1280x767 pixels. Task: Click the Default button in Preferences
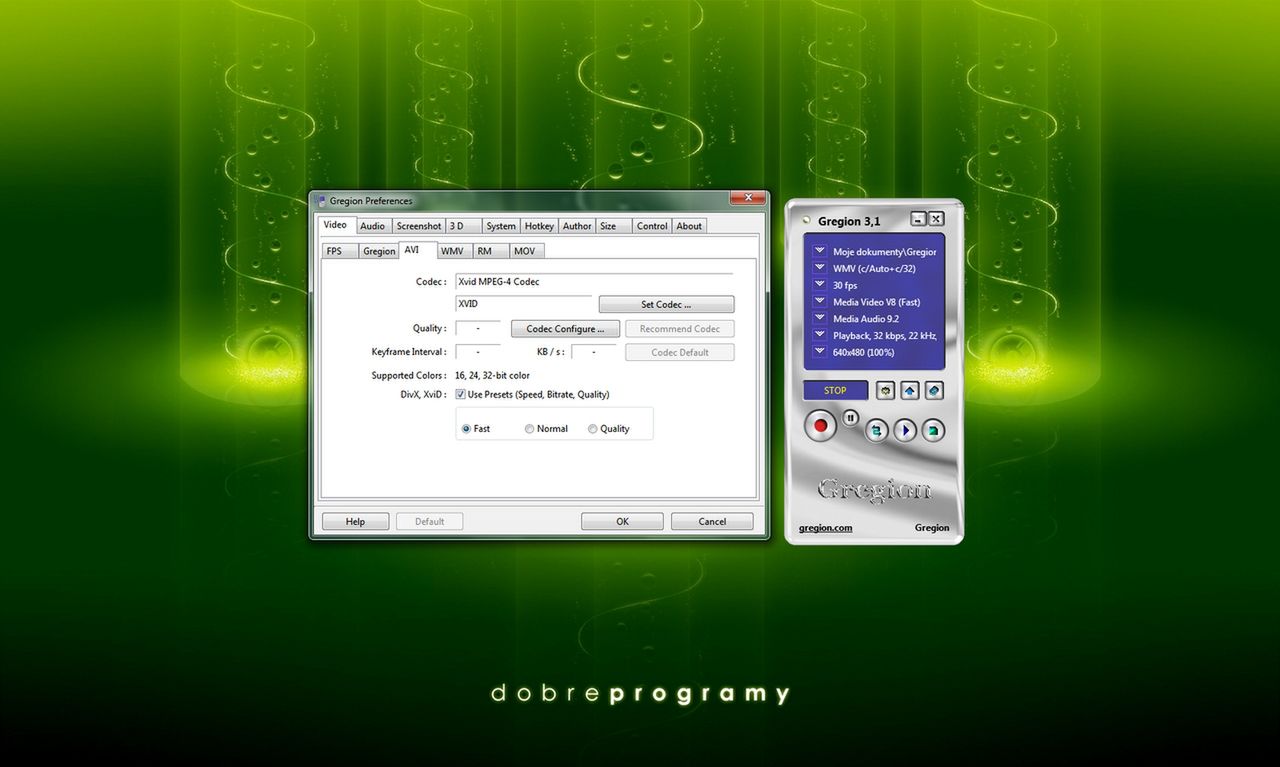429,521
